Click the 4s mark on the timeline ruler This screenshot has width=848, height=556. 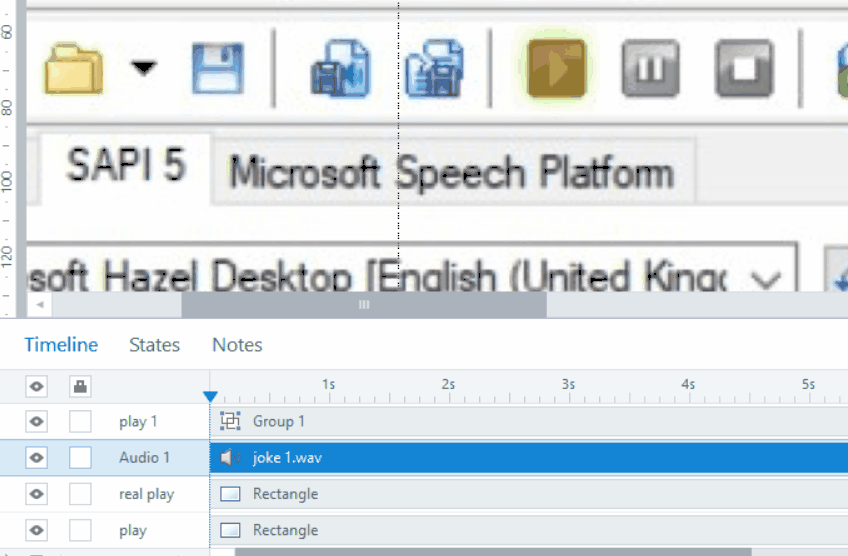(688, 385)
